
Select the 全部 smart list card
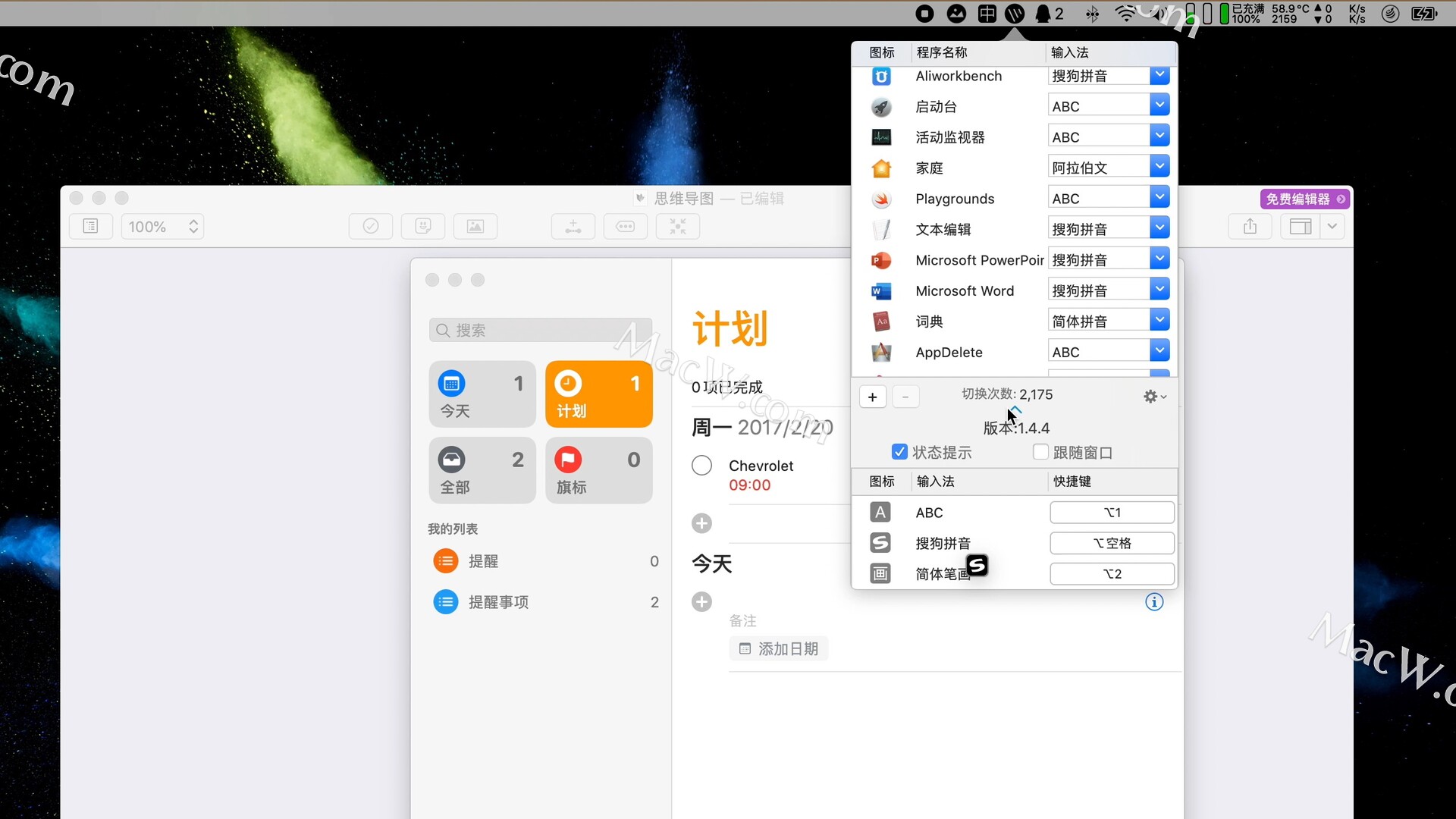coord(482,471)
